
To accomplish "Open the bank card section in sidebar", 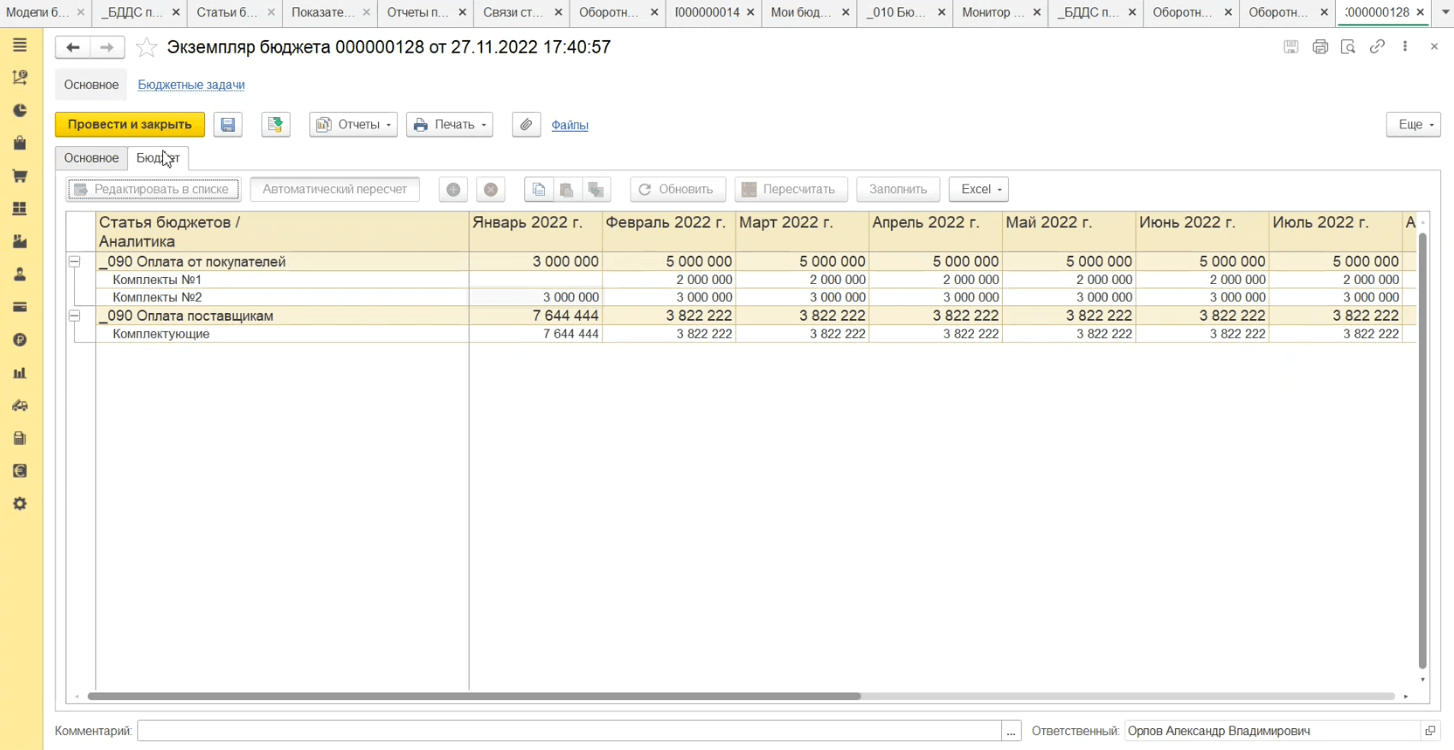I will (x=20, y=307).
